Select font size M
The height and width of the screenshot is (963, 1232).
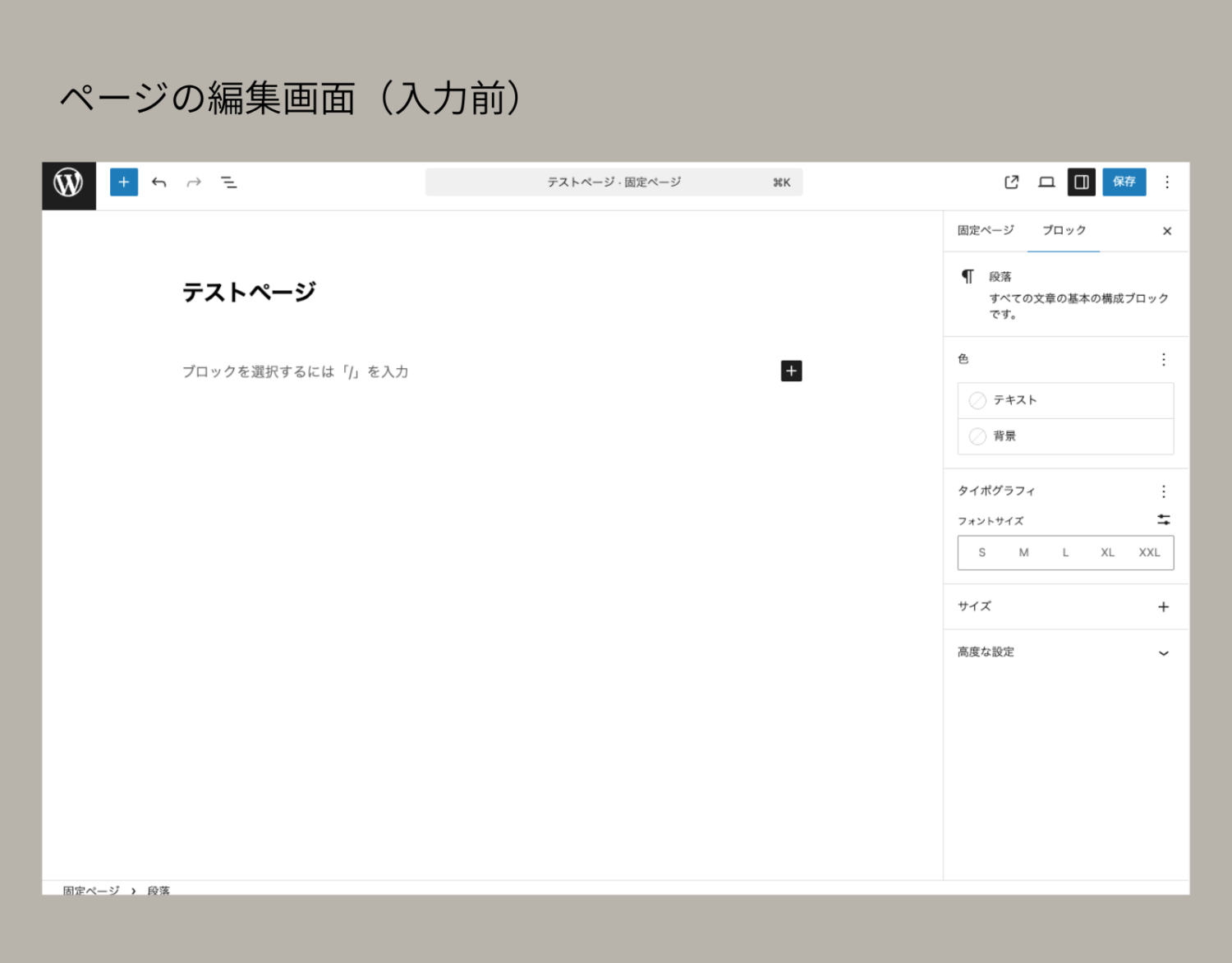[x=1023, y=553]
